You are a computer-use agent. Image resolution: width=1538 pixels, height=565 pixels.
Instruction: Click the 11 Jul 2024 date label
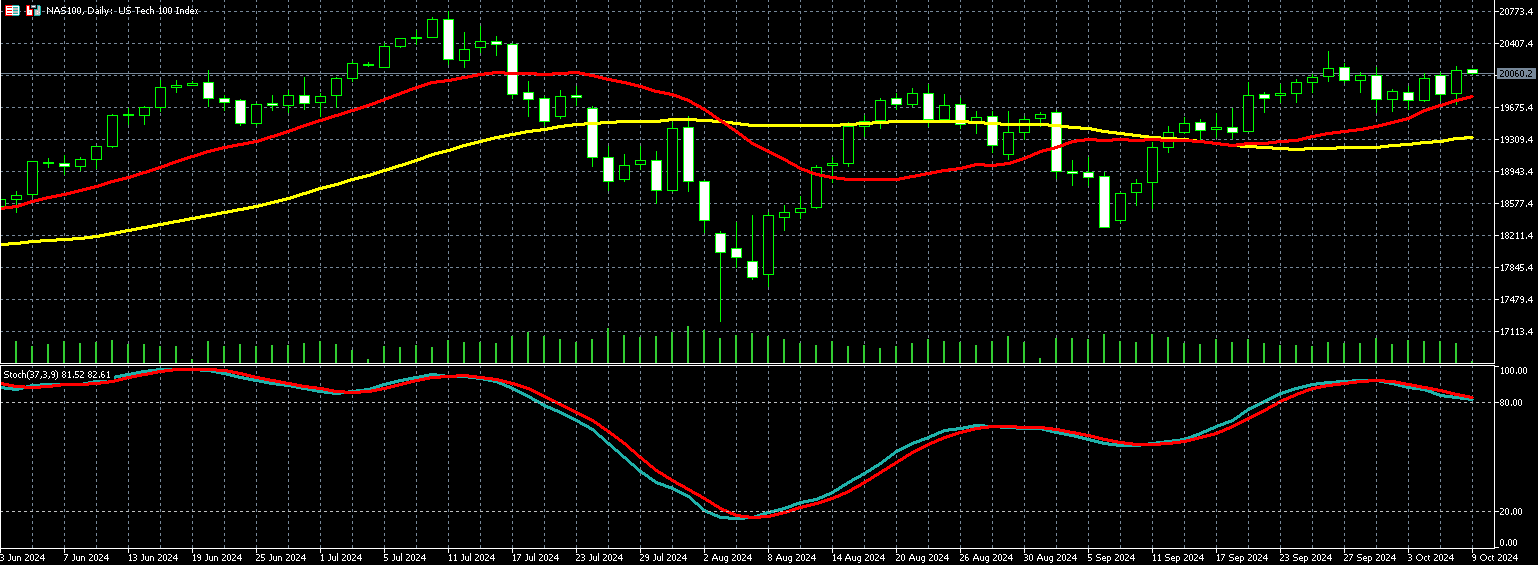tap(471, 557)
